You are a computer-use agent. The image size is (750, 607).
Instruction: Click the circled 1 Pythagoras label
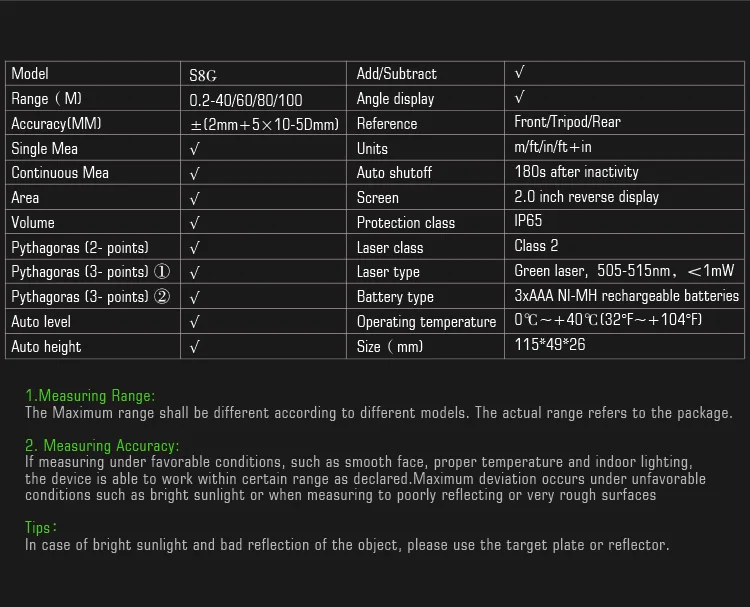(91, 272)
